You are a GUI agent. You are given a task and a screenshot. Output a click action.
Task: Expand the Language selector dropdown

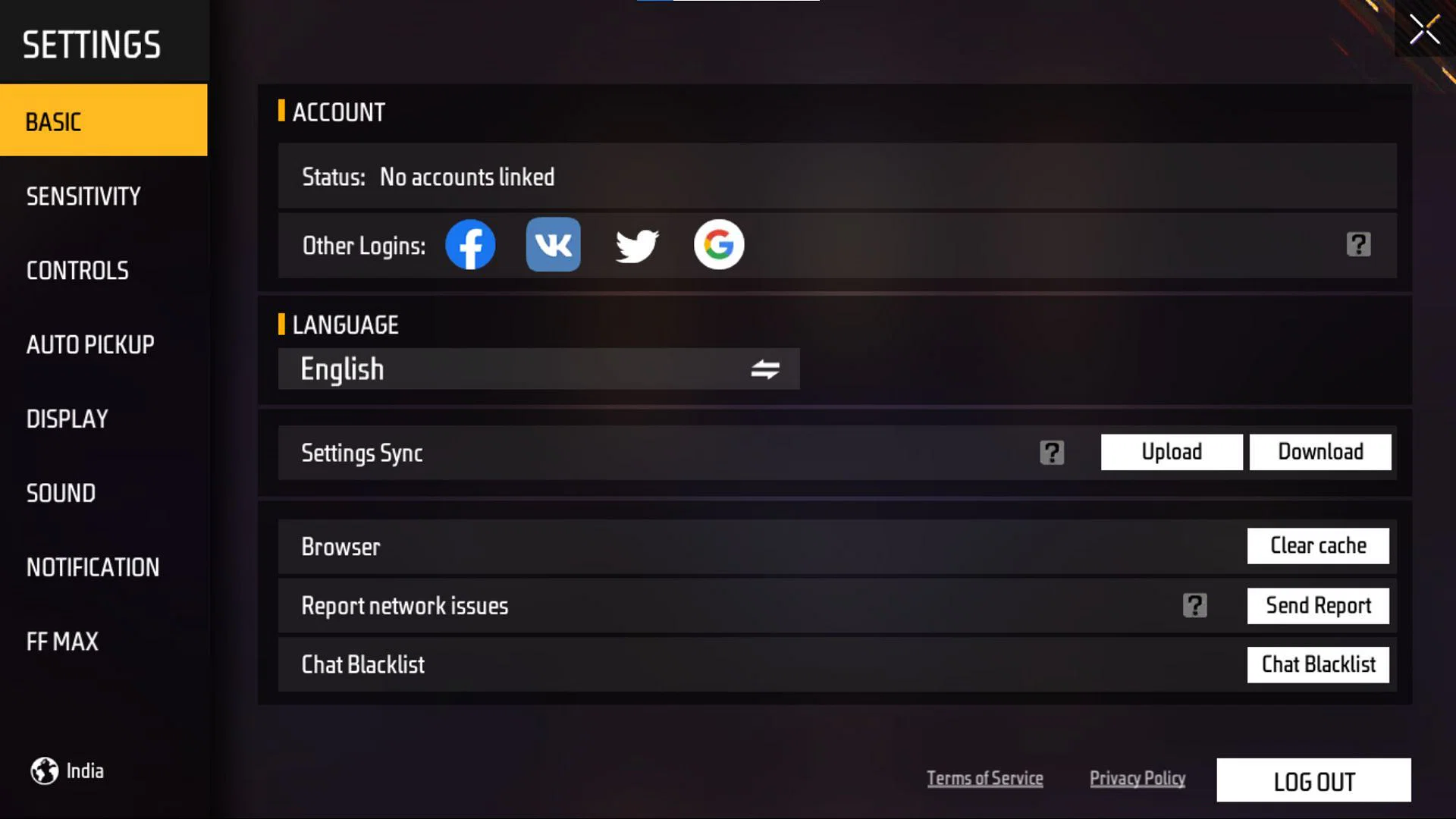(x=540, y=369)
